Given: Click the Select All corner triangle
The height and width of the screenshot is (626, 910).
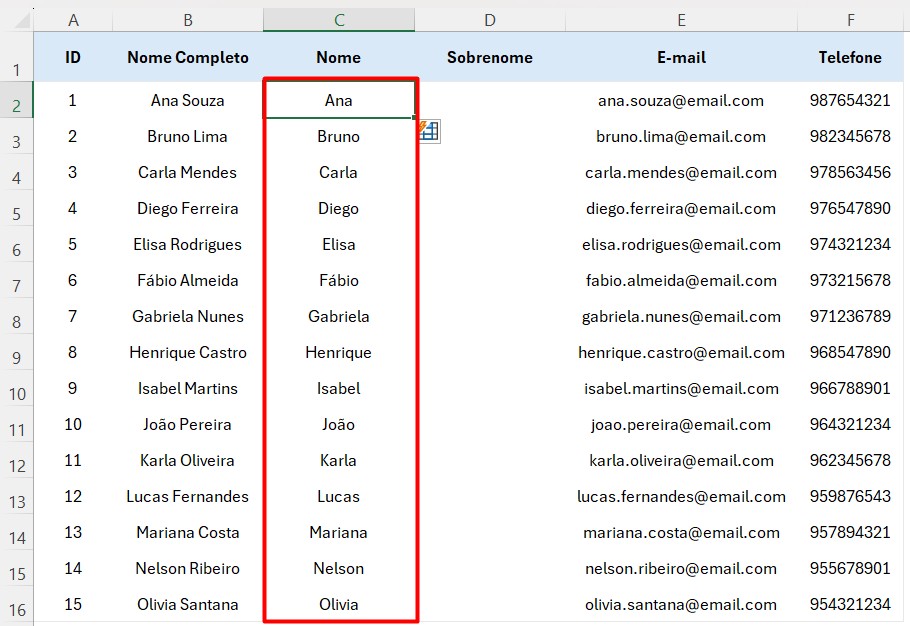Looking at the screenshot, I should pos(22,21).
